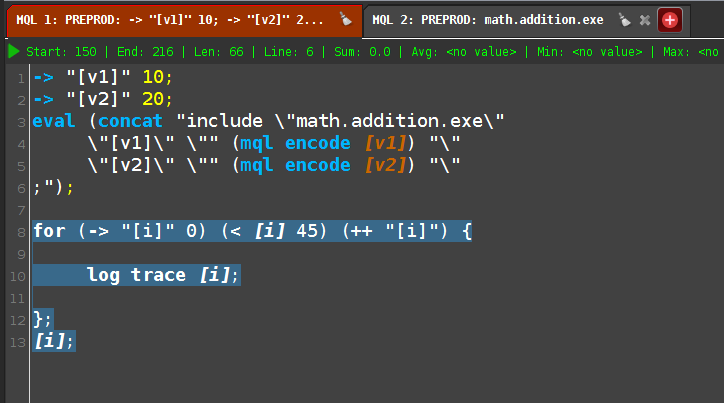Click line number 8 in the gutter

[x=21, y=232]
